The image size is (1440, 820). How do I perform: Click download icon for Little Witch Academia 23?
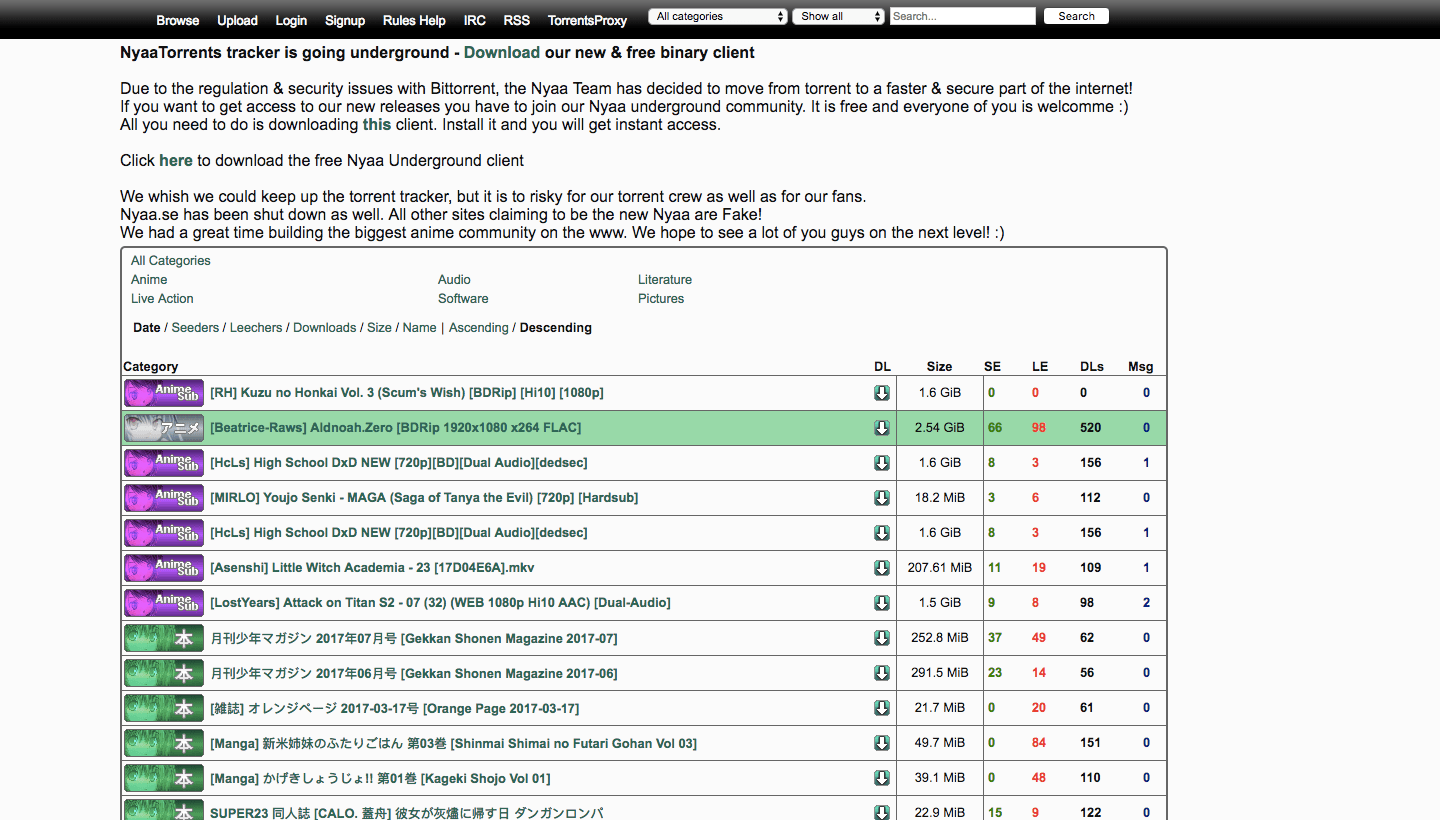point(882,568)
